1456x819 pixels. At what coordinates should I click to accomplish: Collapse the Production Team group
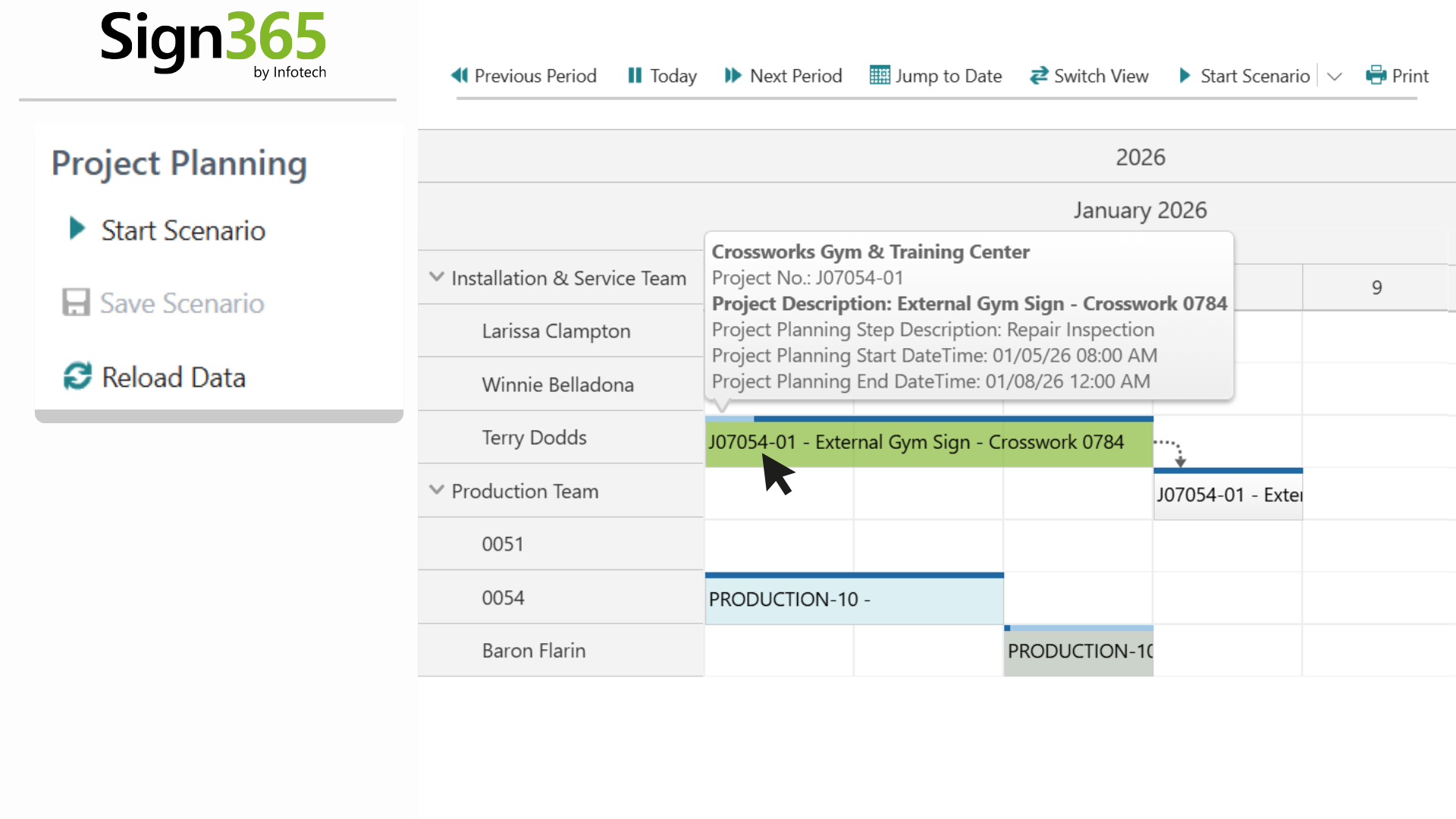click(437, 490)
